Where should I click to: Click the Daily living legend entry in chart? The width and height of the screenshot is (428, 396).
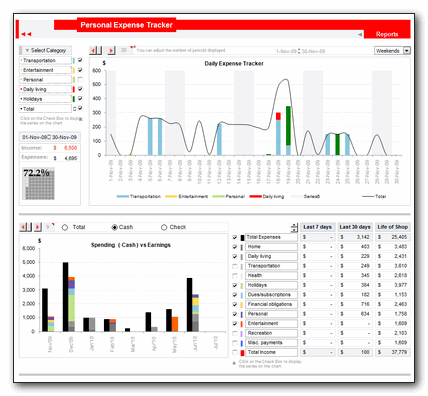(x=266, y=196)
